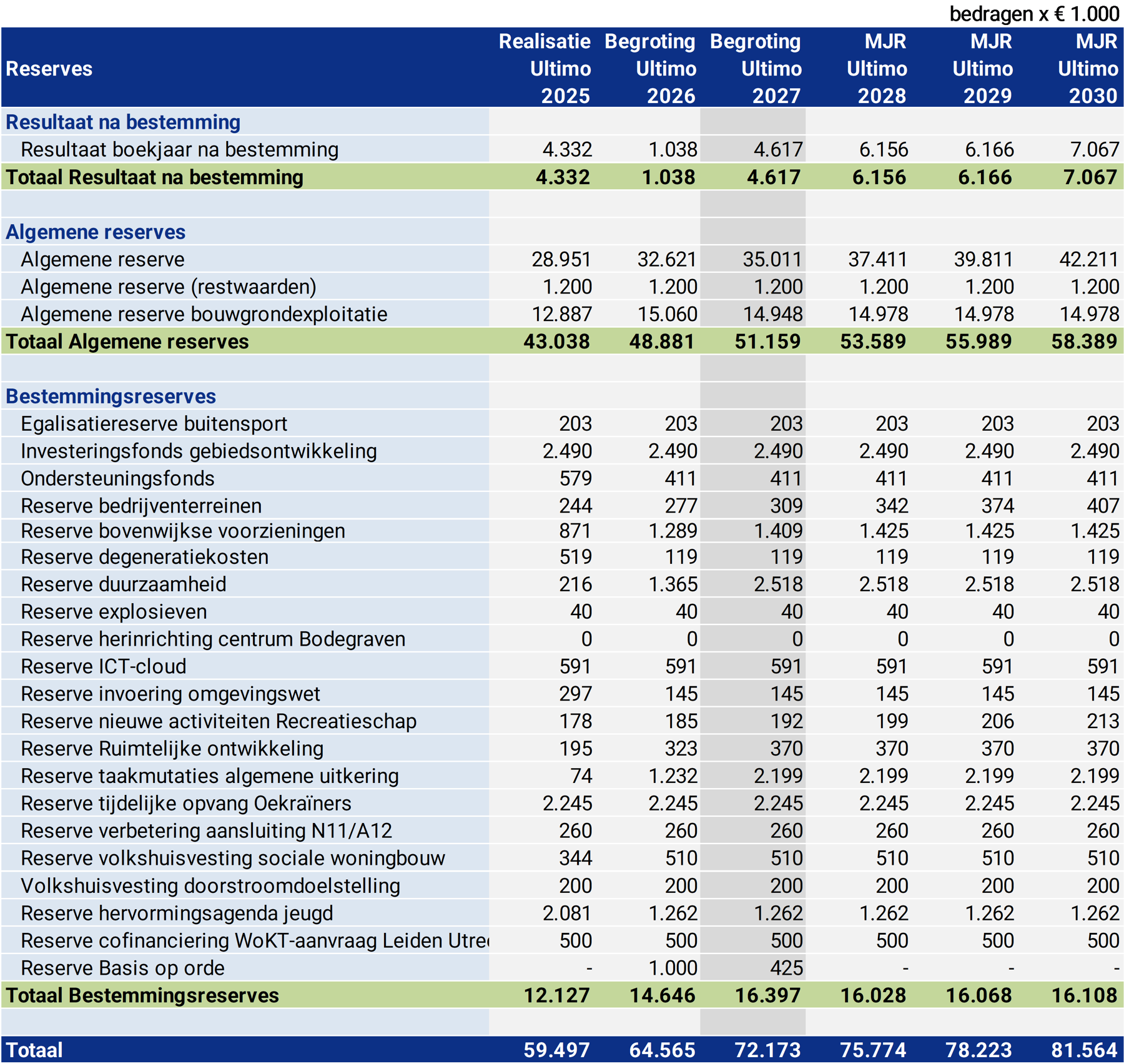
Task: Click value 12.887 in bouwgrondexploitatie row
Action: point(561,314)
